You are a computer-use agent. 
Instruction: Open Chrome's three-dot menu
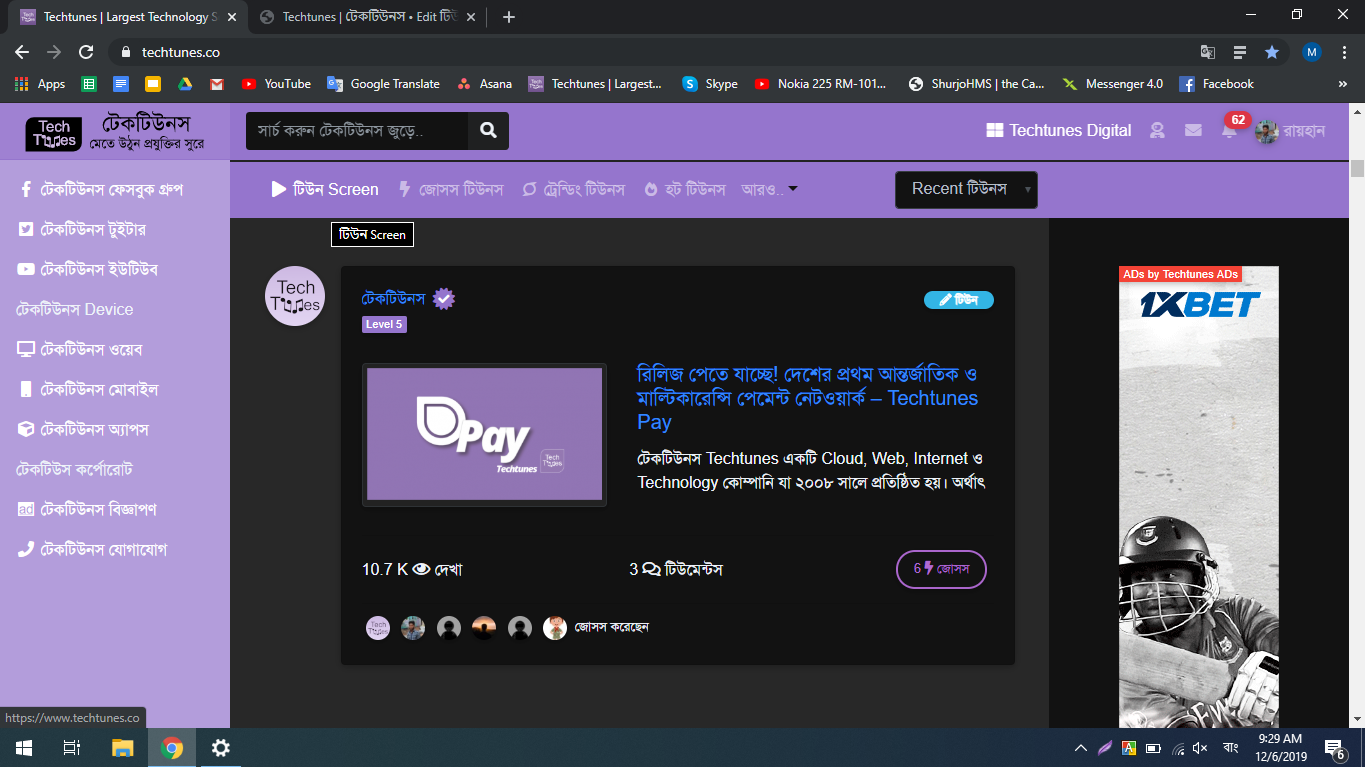[1344, 52]
